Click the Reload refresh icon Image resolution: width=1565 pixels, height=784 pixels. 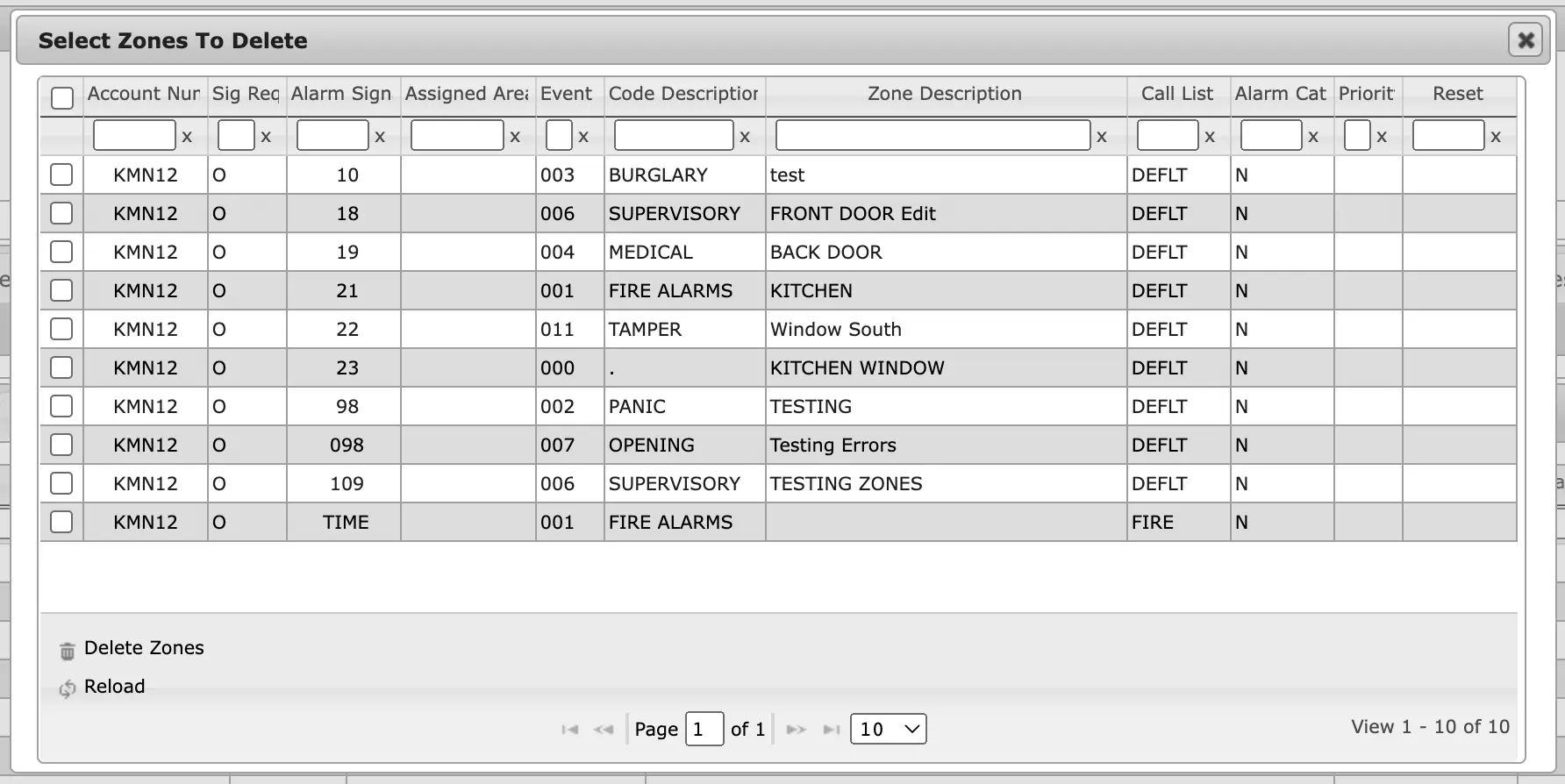point(68,689)
